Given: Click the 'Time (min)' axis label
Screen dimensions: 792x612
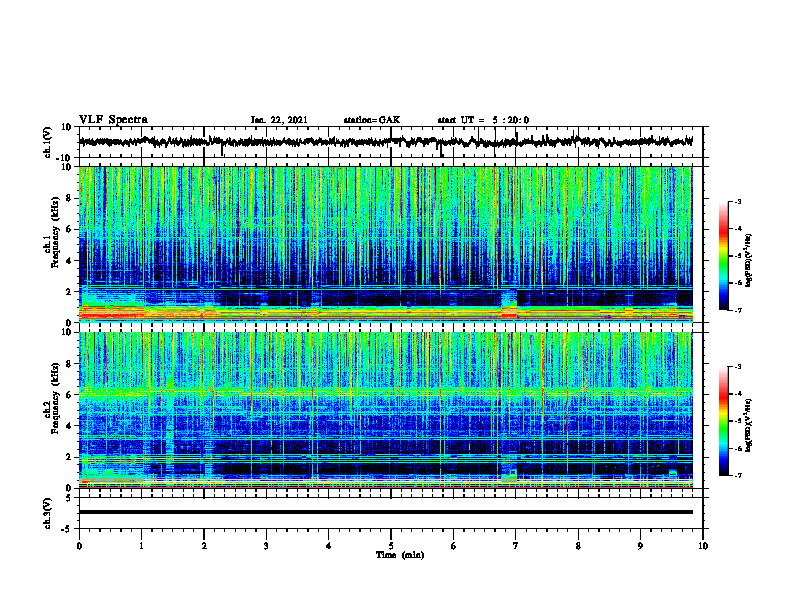Looking at the screenshot, I should (x=400, y=555).
